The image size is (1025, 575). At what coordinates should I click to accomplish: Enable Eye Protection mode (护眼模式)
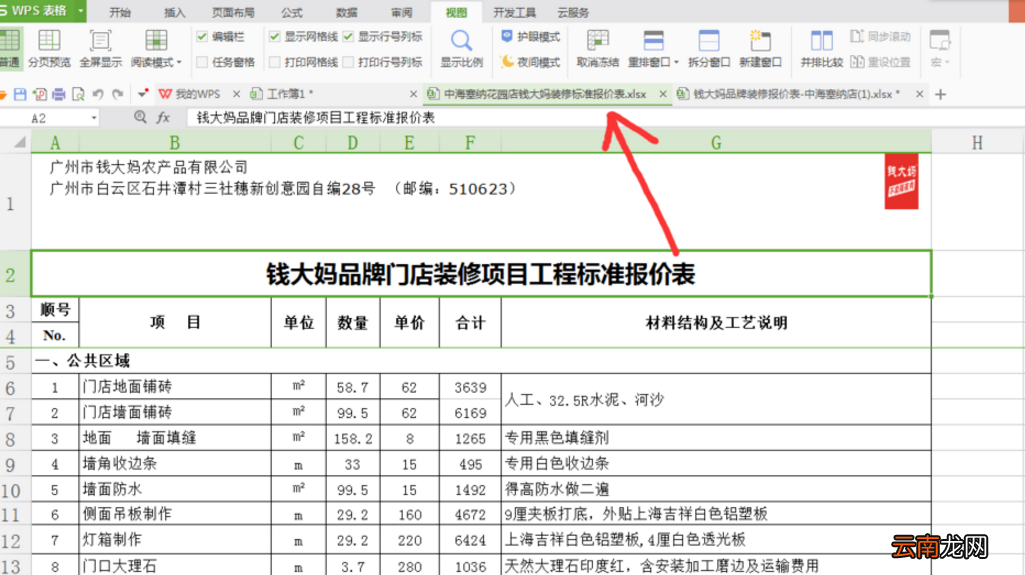(x=530, y=37)
